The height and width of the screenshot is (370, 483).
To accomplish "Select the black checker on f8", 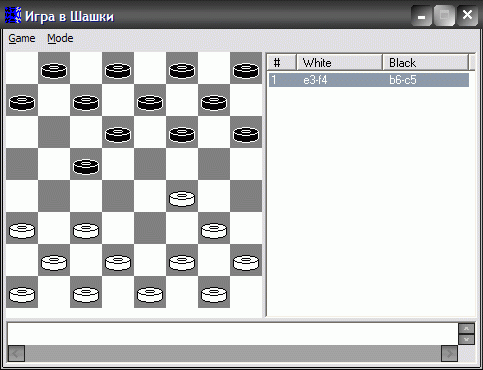I will (x=182, y=70).
